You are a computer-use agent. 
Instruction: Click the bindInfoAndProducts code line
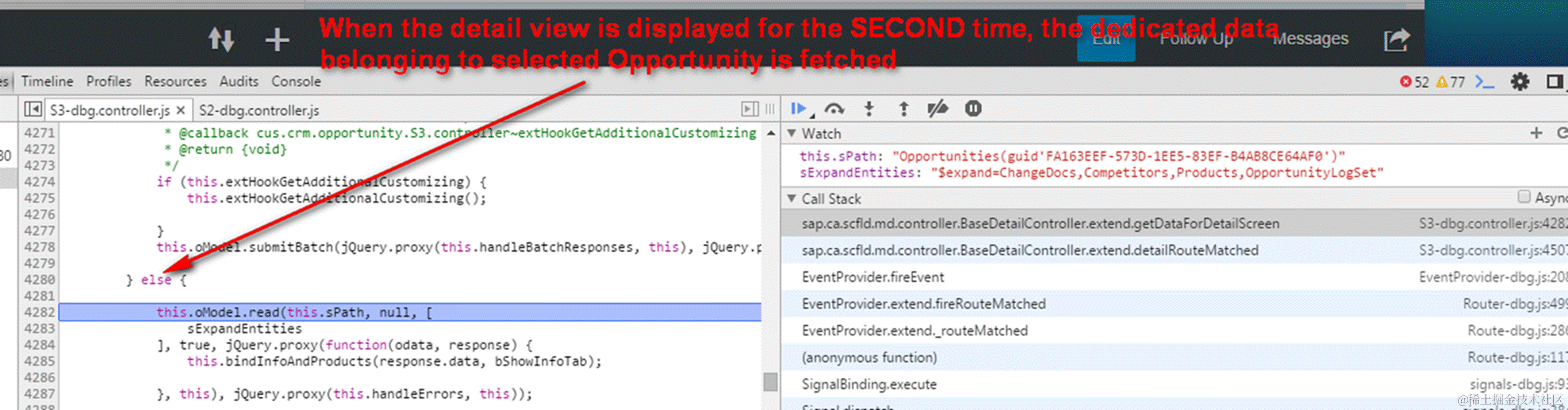coord(394,361)
